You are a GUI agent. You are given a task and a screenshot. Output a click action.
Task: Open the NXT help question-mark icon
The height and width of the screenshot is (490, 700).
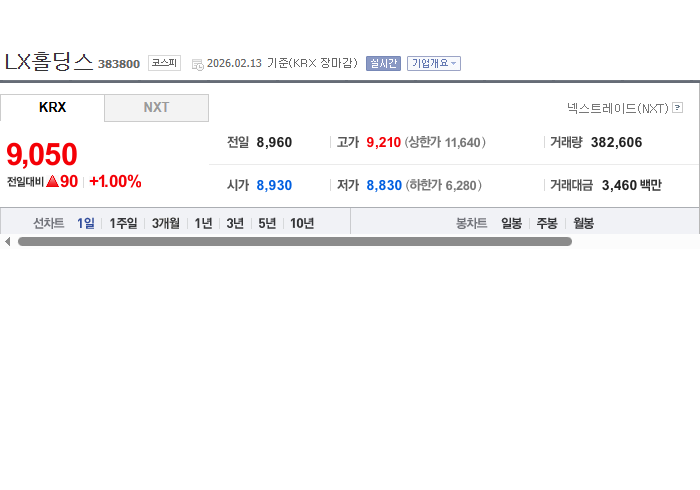(677, 108)
